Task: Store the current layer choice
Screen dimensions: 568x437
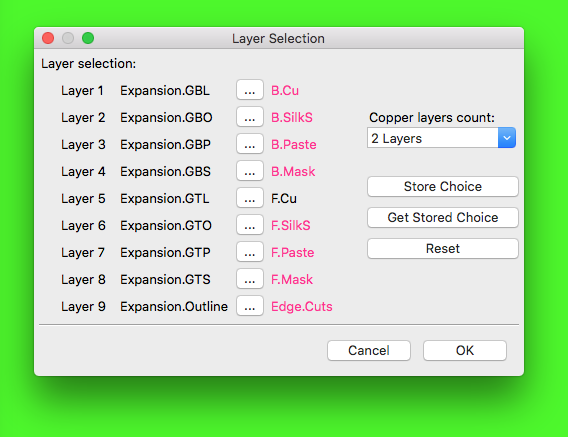Action: coord(443,187)
